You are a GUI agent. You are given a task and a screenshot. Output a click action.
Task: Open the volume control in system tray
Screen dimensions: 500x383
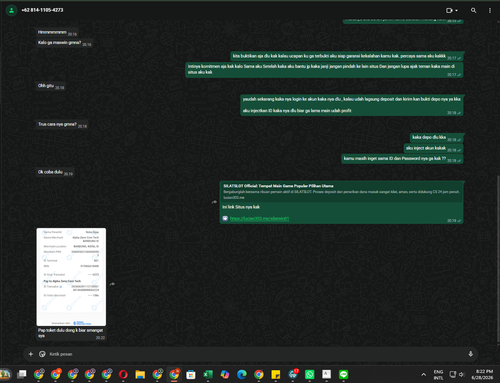pos(462,374)
